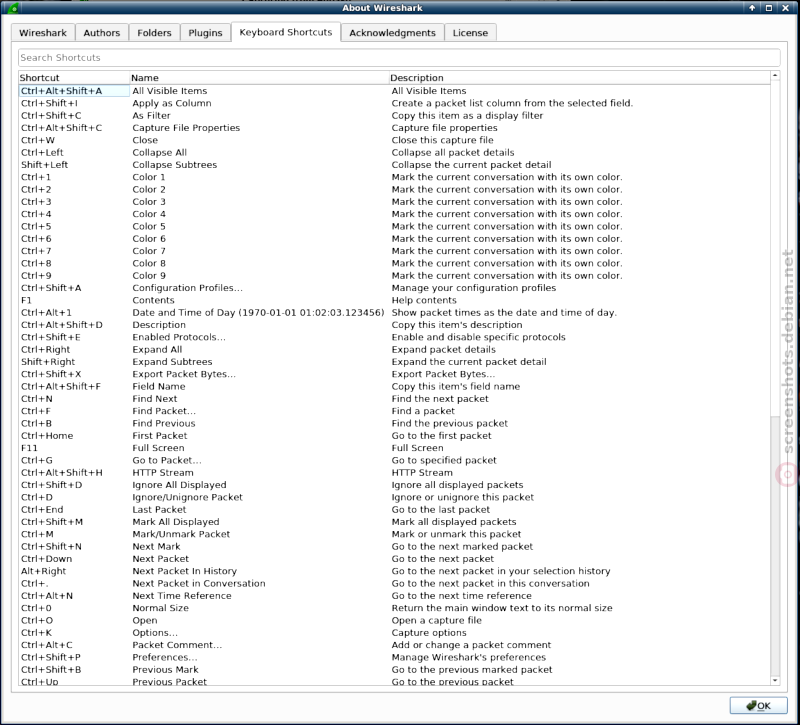View the License tab
This screenshot has width=800, height=725.
470,33
